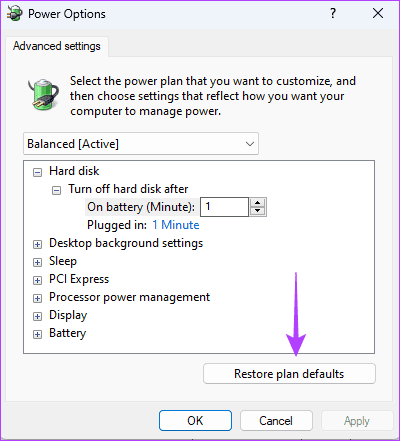Select the Advanced settings tab
Viewport: 400px width, 441px height.
click(57, 46)
